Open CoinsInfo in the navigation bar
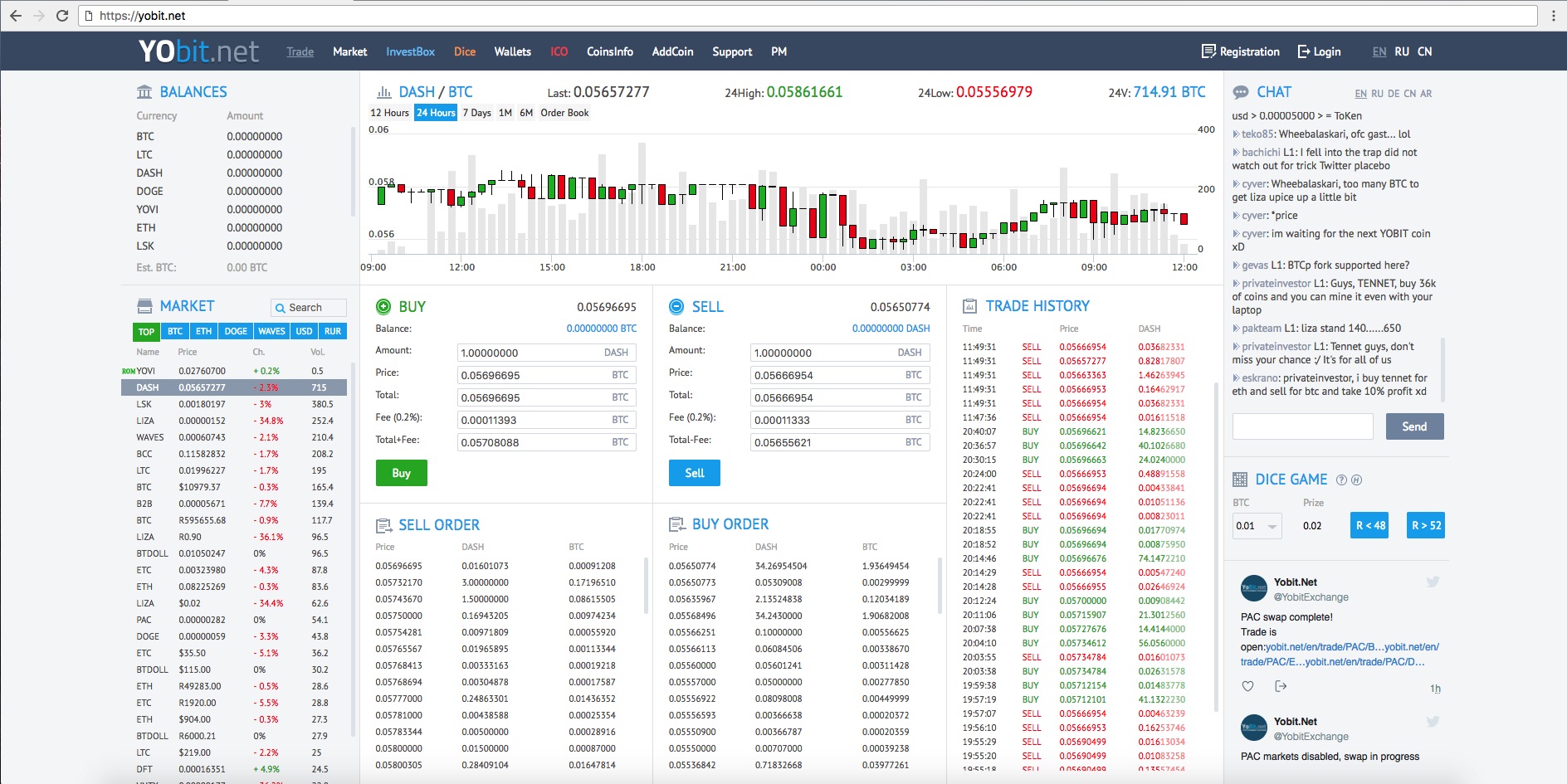This screenshot has width=1567, height=784. pyautogui.click(x=610, y=51)
